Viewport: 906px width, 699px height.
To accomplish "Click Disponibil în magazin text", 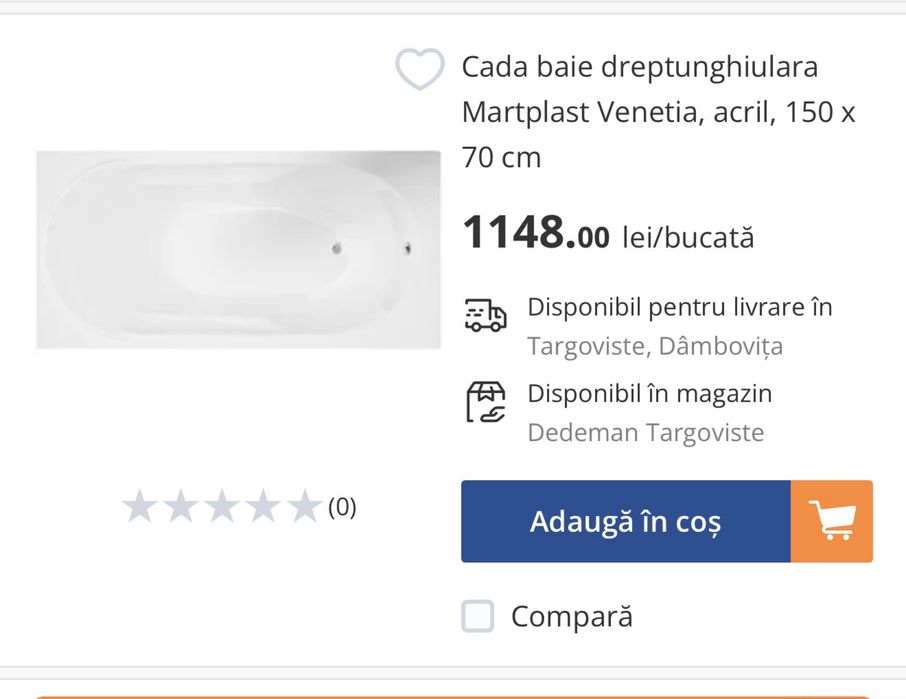I will (650, 393).
